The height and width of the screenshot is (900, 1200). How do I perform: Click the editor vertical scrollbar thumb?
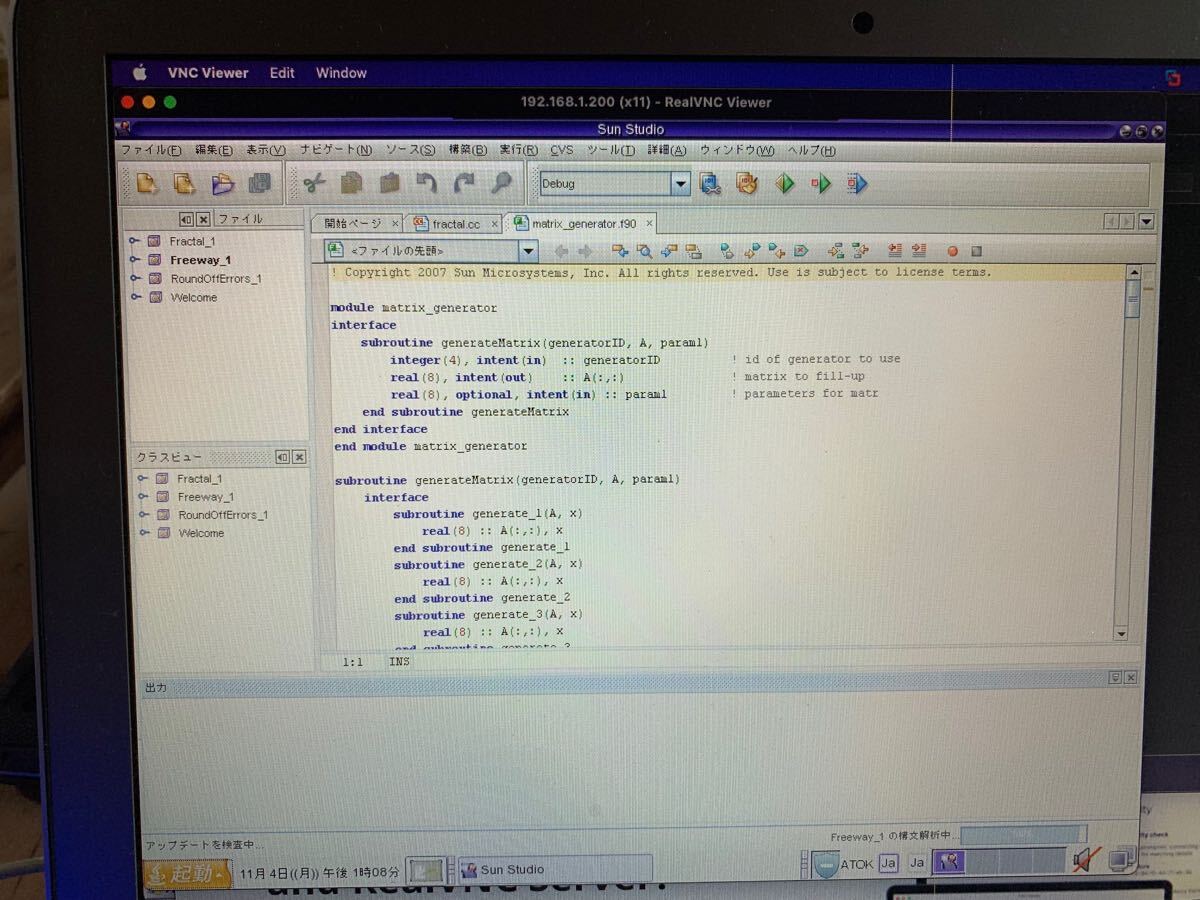pyautogui.click(x=1133, y=298)
